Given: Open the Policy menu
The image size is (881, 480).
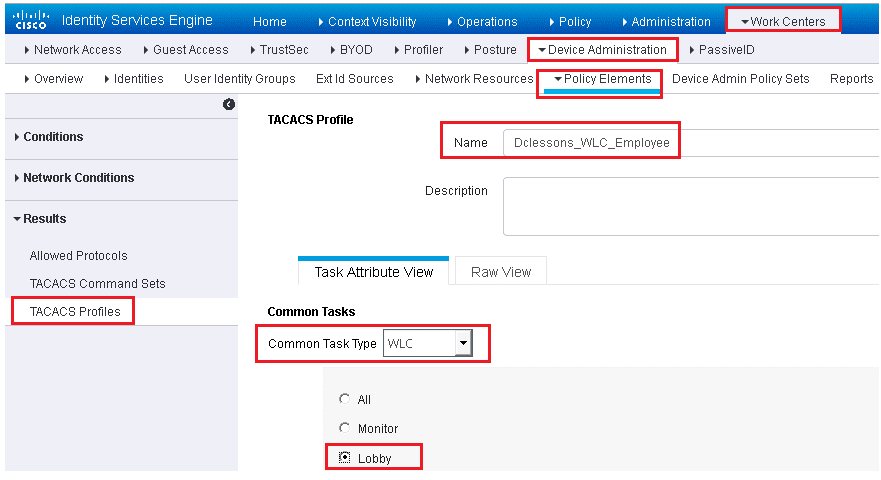Looking at the screenshot, I should point(570,21).
